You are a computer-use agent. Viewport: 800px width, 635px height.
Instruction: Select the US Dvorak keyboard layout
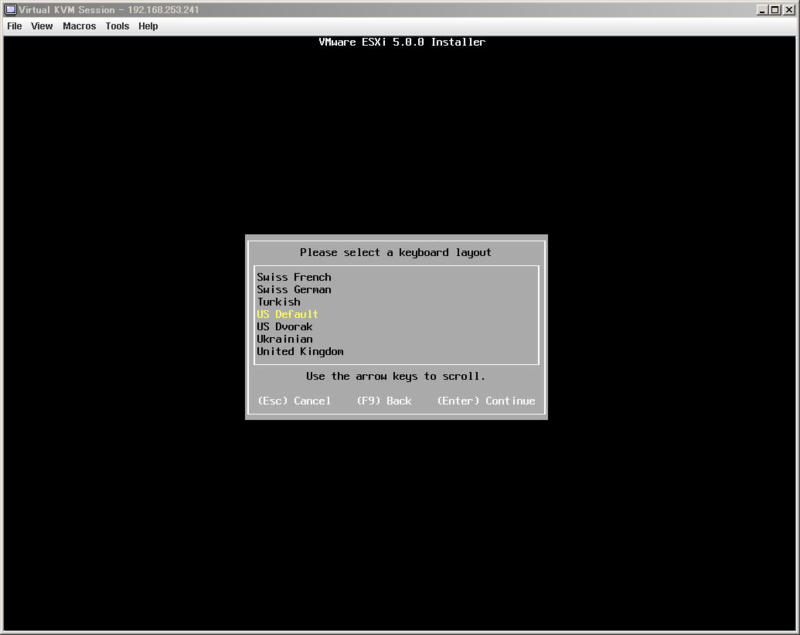pyautogui.click(x=285, y=326)
